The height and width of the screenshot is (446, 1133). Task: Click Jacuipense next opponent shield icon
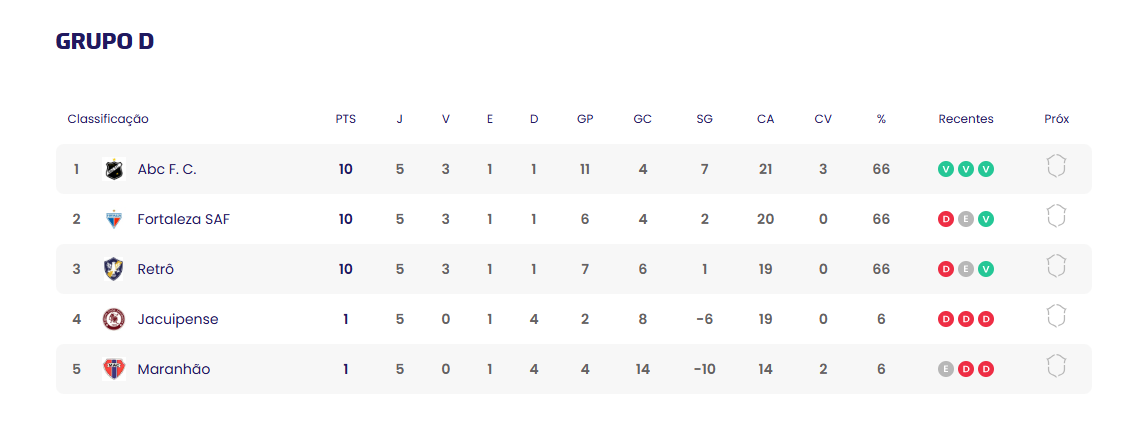tap(1056, 316)
